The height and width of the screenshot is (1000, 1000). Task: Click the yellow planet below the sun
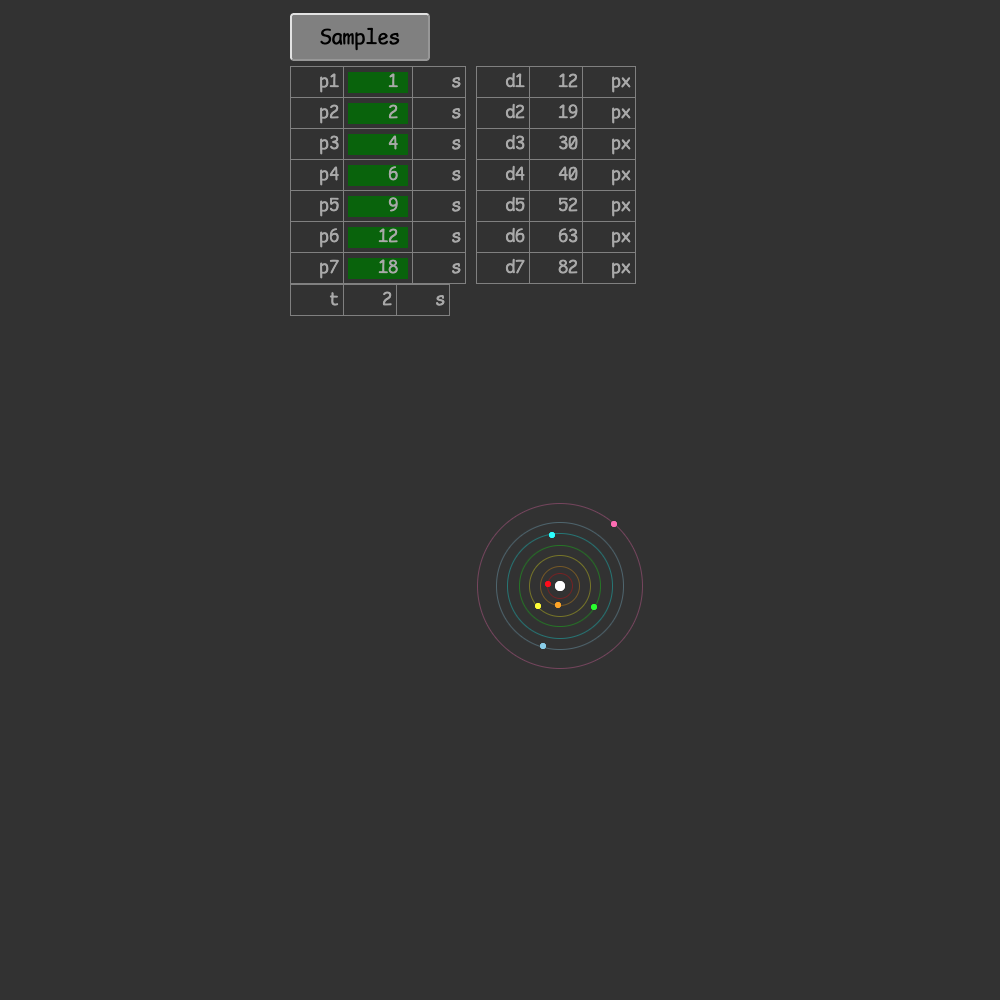click(537, 605)
